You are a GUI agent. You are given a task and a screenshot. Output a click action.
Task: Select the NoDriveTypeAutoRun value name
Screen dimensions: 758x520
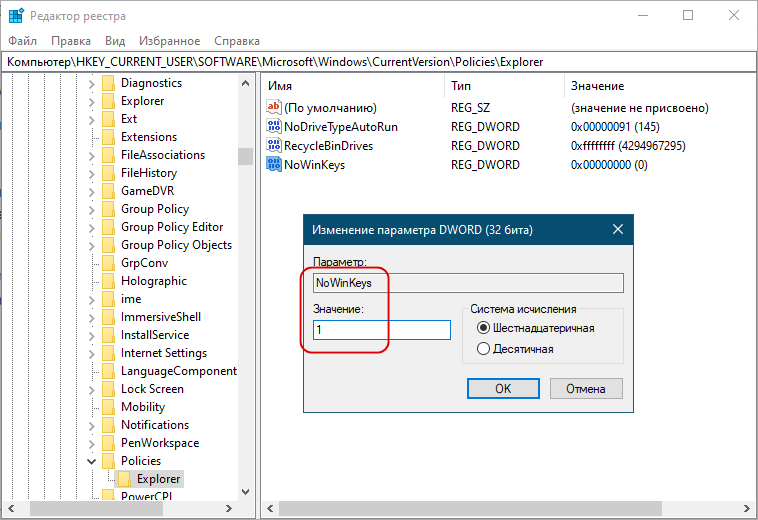pos(341,127)
